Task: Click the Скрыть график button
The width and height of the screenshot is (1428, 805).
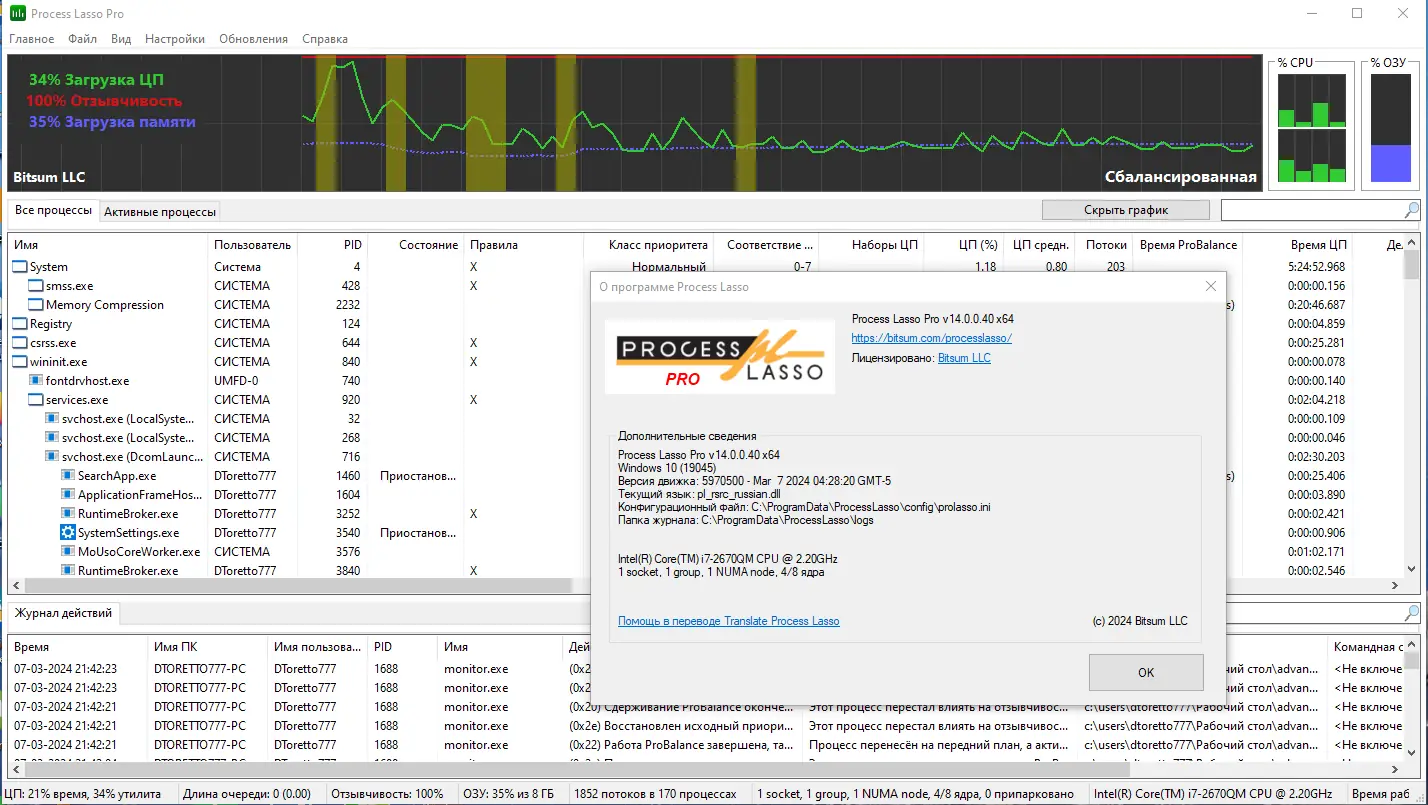Action: pos(1126,210)
